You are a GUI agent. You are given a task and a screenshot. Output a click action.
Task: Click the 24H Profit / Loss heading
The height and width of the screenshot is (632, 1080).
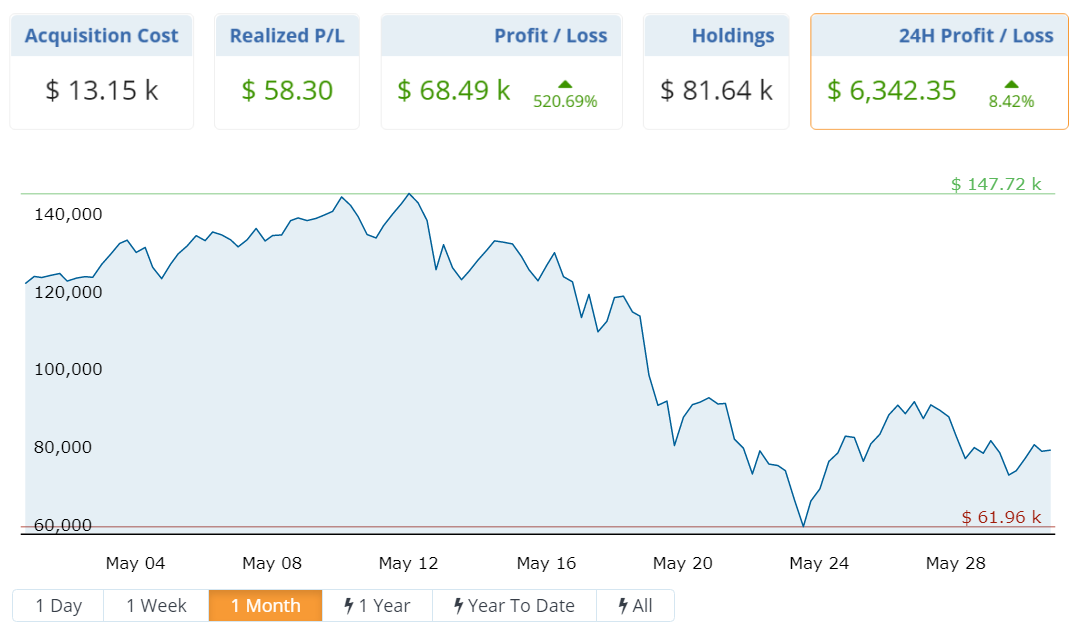(976, 36)
